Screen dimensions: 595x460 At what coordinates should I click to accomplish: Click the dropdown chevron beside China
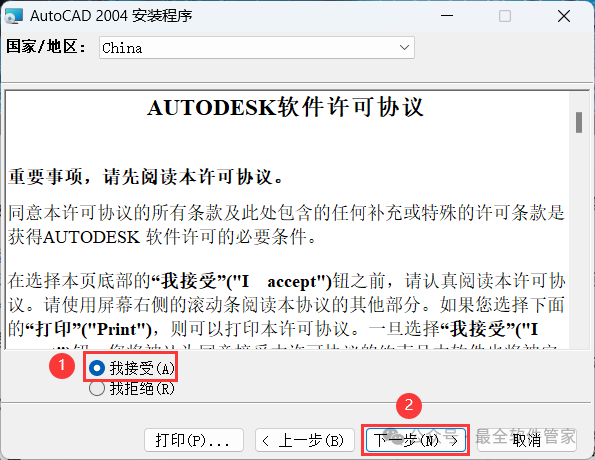coord(404,48)
